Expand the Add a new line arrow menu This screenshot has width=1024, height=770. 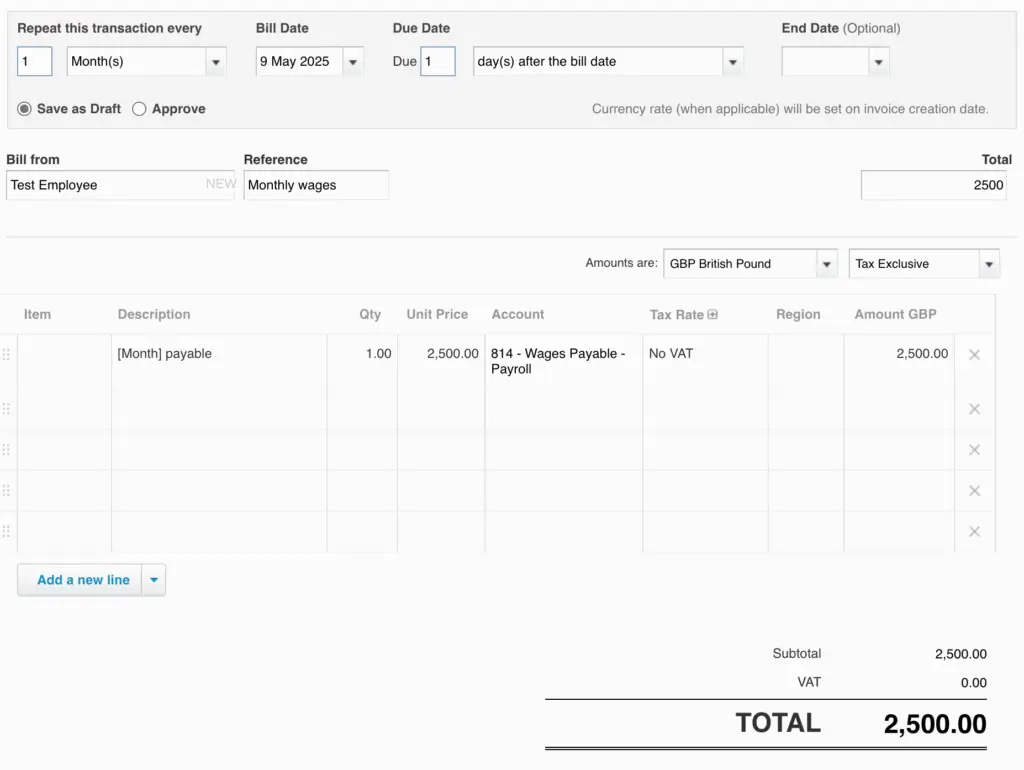point(153,580)
